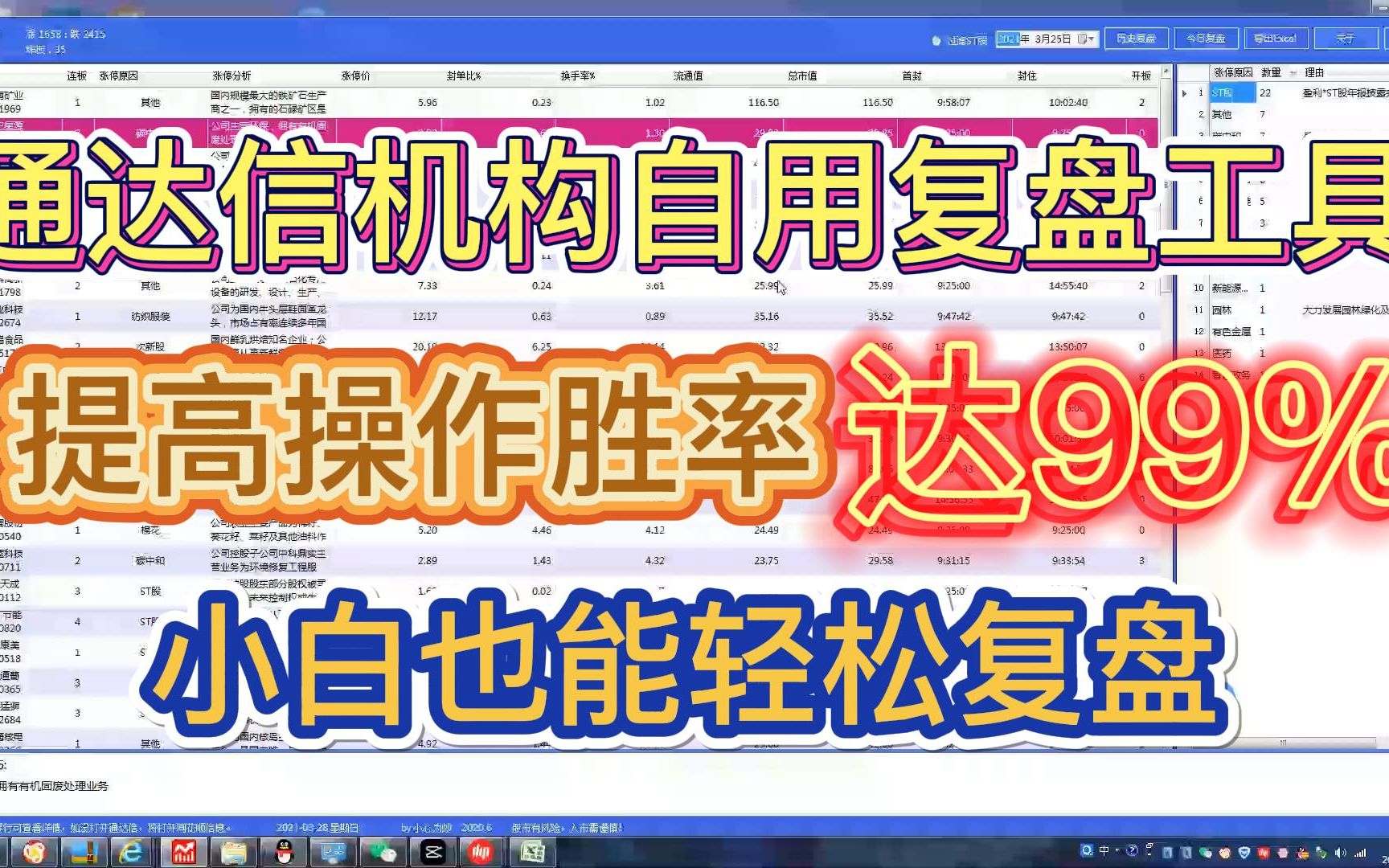Select the row with price 7.33
Screen dimensions: 1389x868
tap(579, 285)
